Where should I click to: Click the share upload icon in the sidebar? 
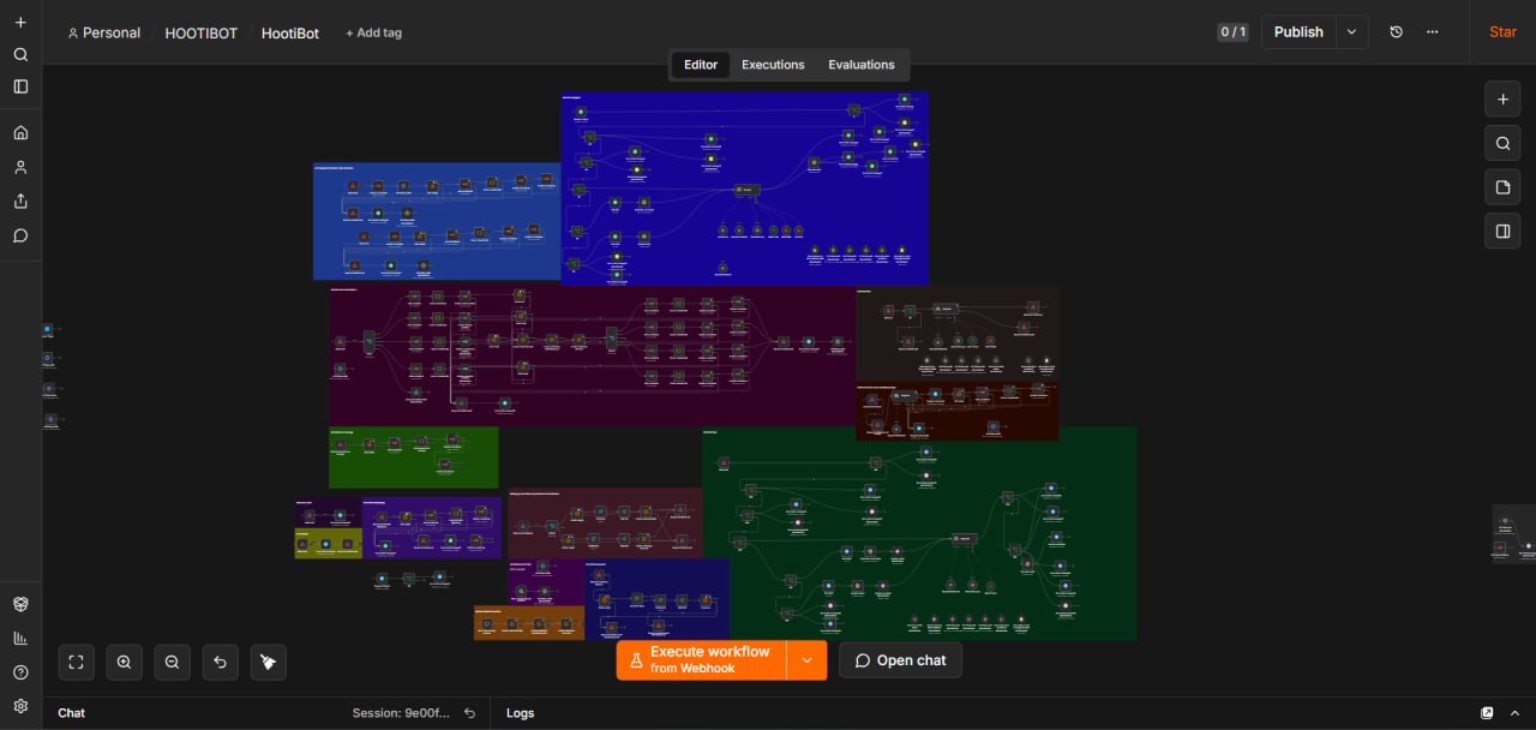pos(20,201)
